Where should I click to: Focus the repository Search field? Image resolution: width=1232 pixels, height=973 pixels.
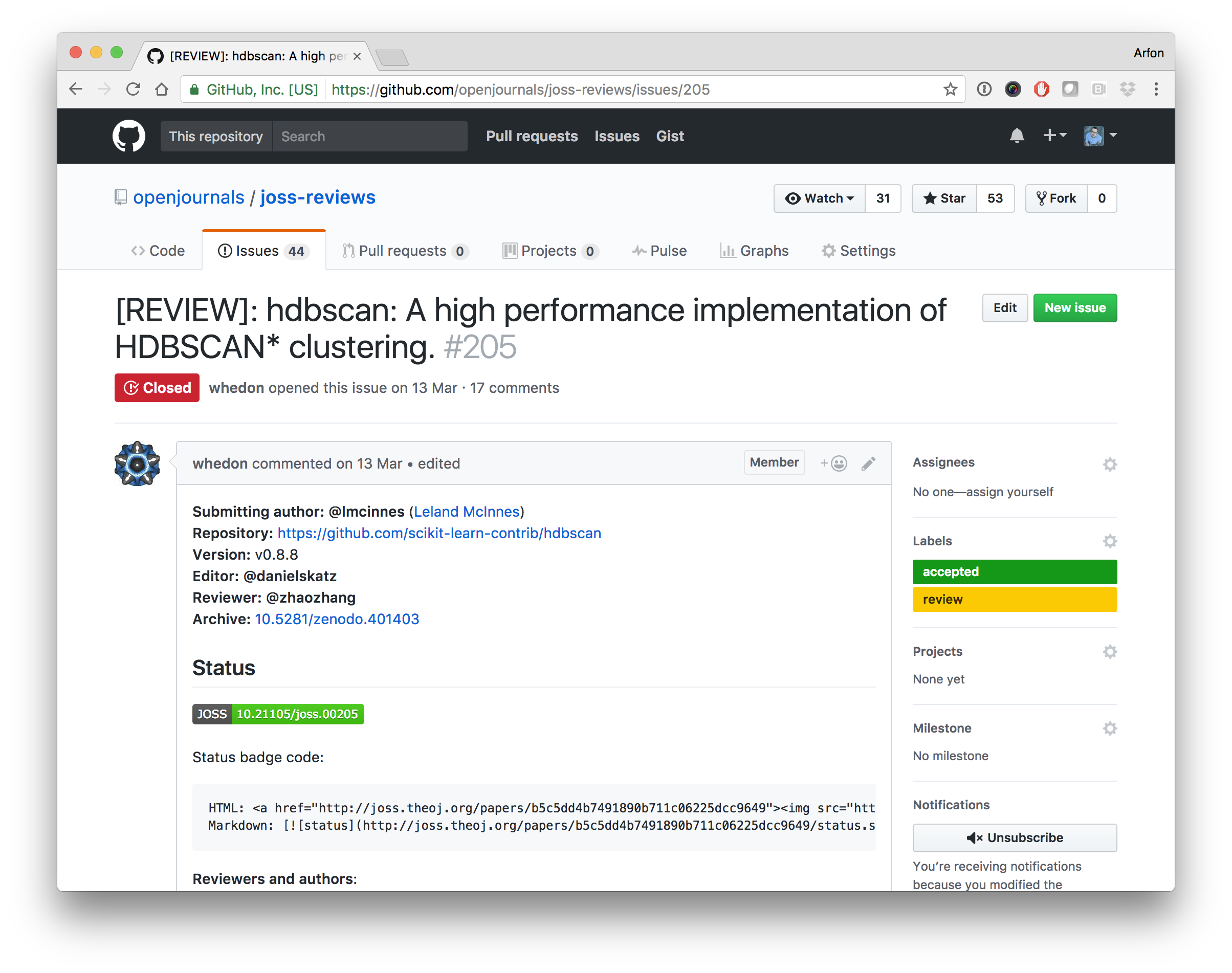click(370, 136)
